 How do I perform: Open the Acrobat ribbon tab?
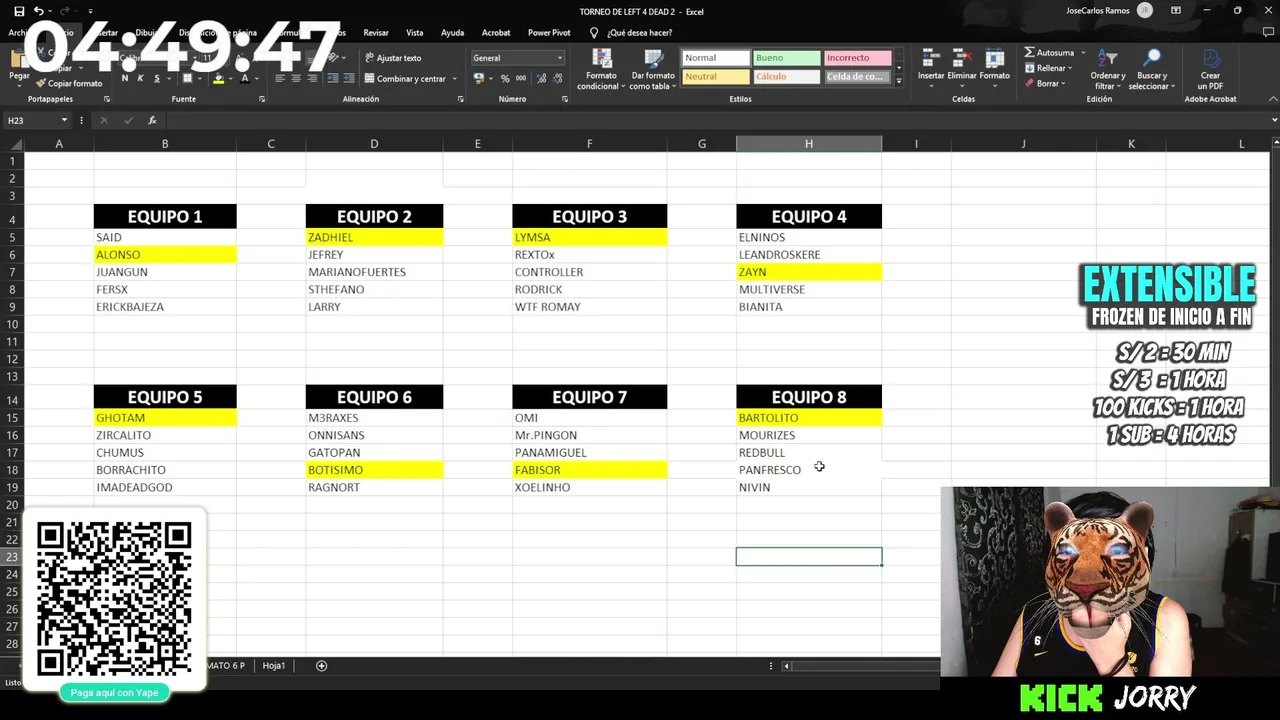coord(496,33)
